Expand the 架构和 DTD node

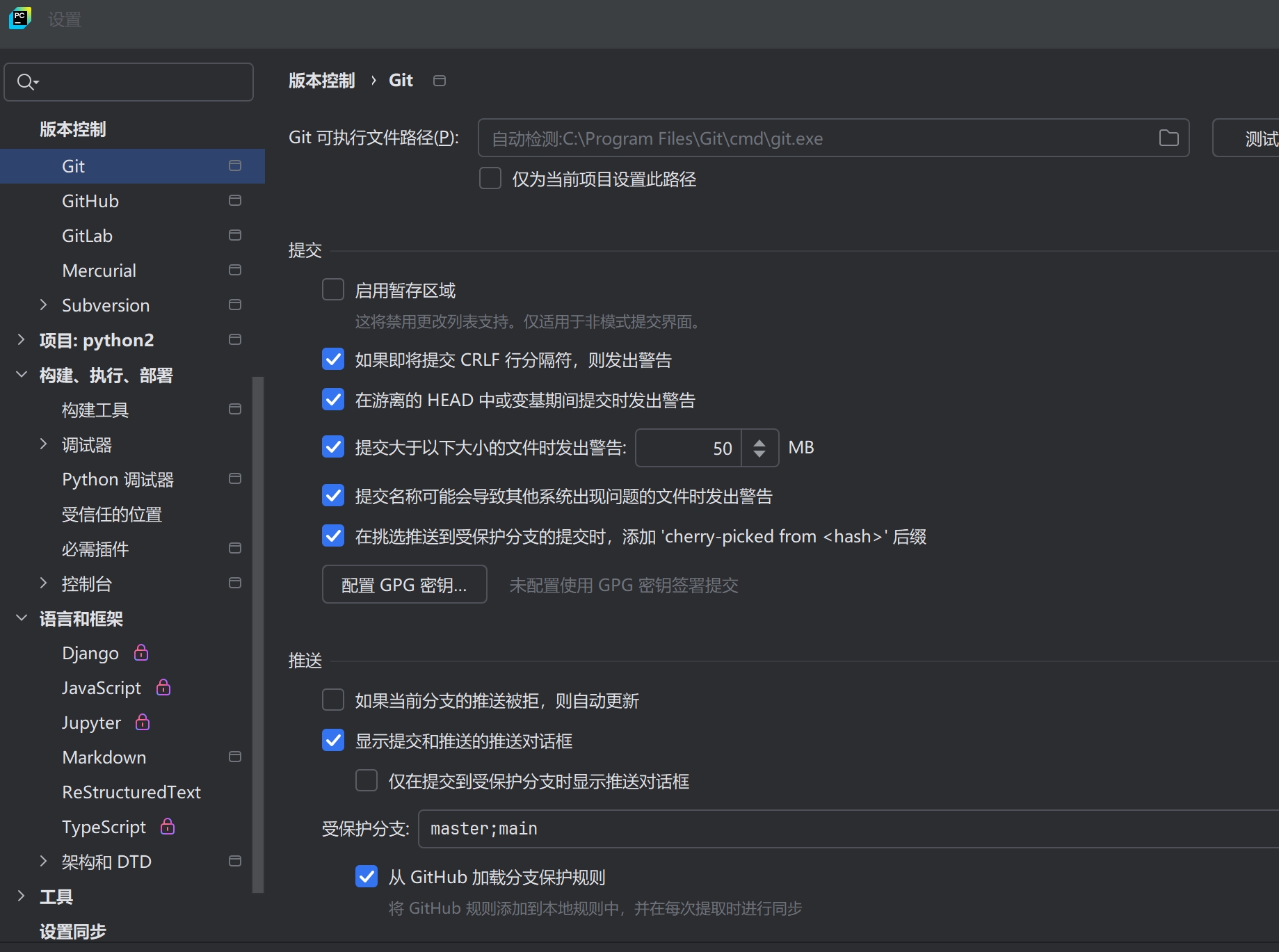click(43, 861)
